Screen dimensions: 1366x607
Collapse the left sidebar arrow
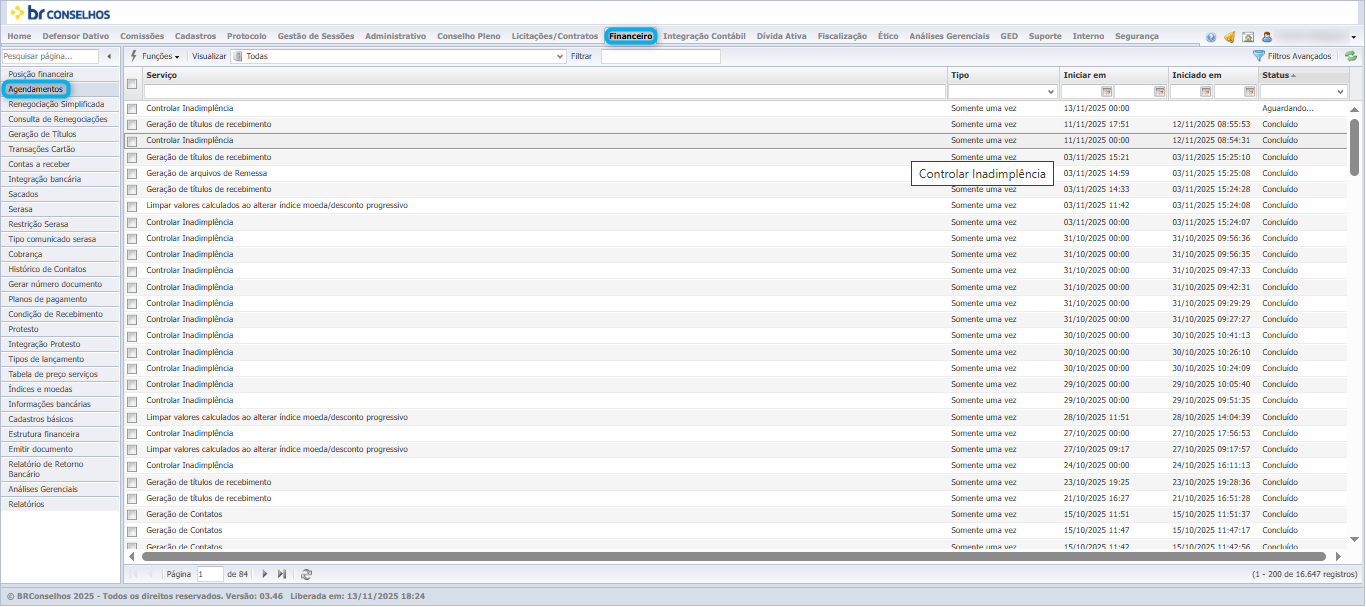109,57
